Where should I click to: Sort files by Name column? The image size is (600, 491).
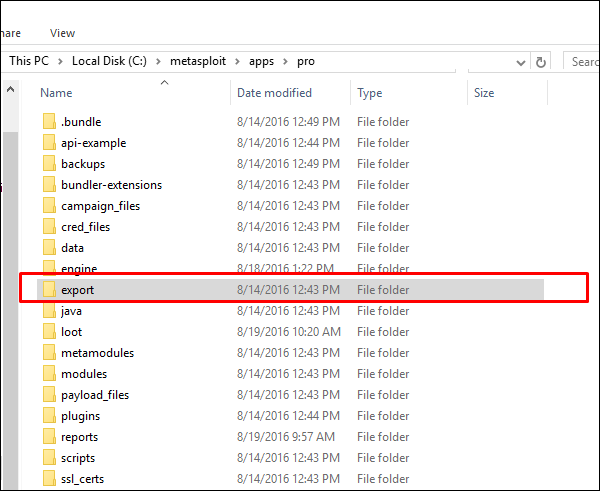pyautogui.click(x=56, y=93)
